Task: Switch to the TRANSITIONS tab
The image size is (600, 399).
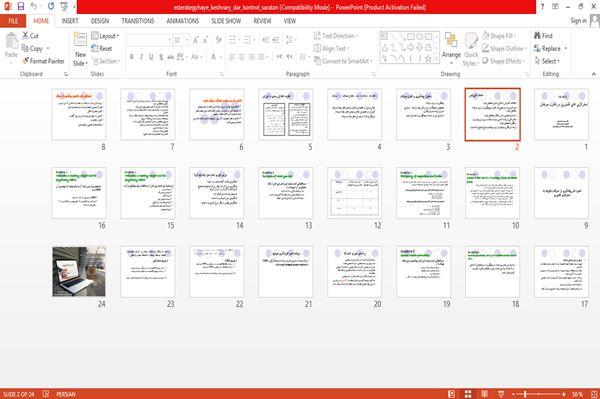Action: click(138, 21)
